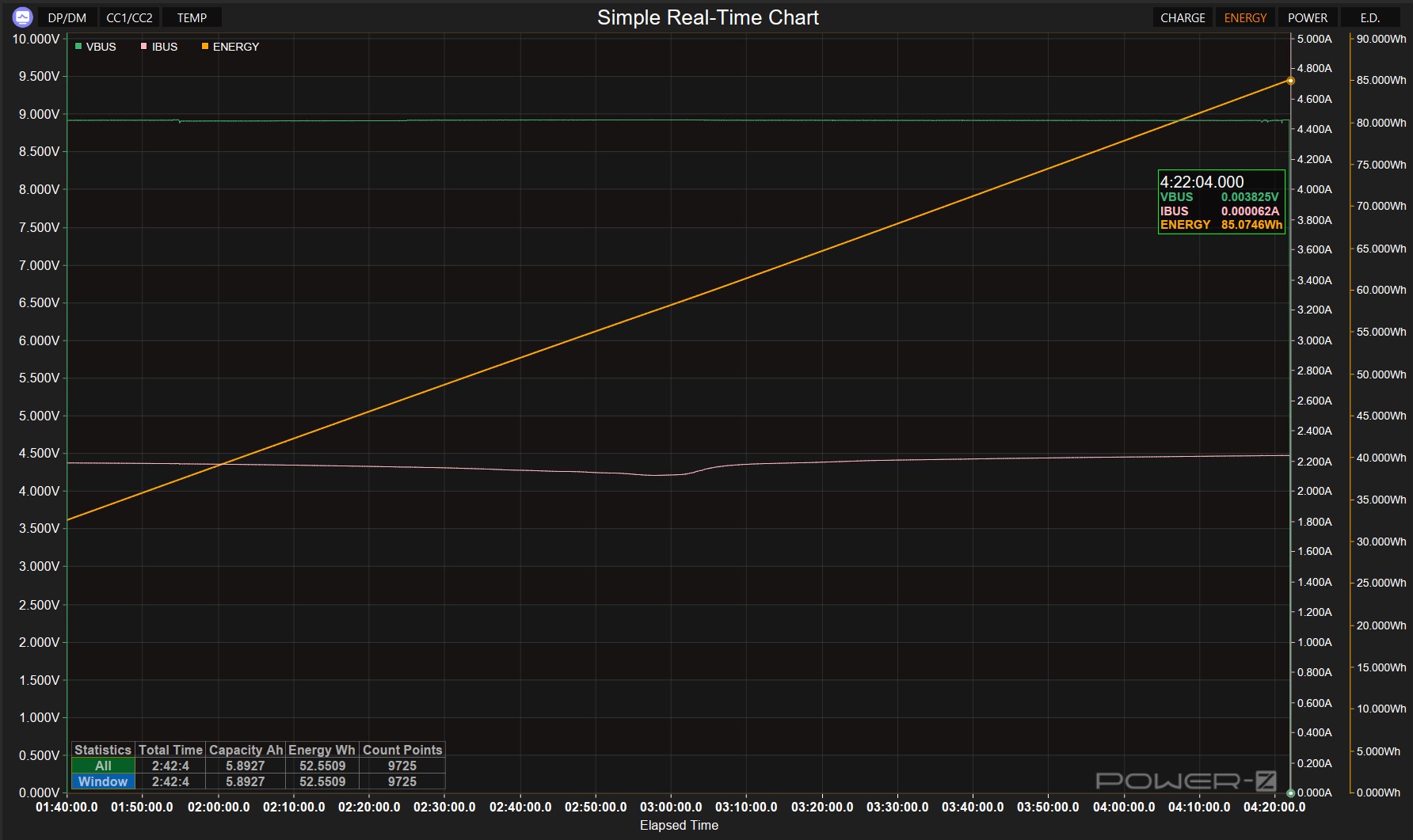Select the TEMP tab
The image size is (1413, 840).
(x=192, y=17)
